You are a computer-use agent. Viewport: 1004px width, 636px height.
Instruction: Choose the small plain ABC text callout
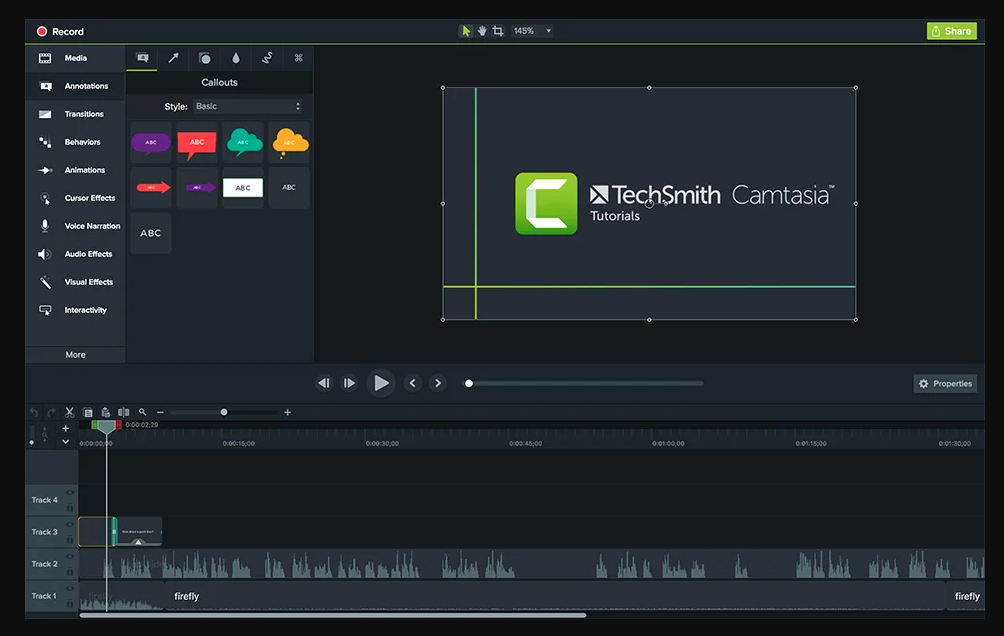(x=289, y=188)
